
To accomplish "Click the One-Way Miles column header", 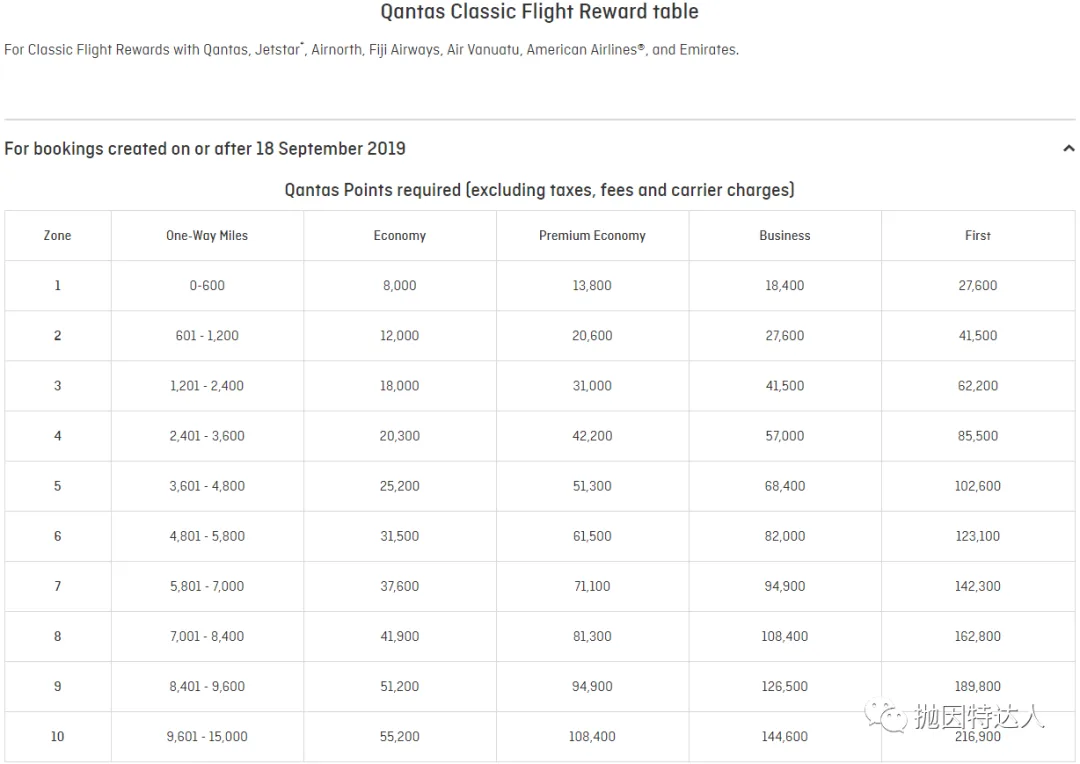I will 206,235.
